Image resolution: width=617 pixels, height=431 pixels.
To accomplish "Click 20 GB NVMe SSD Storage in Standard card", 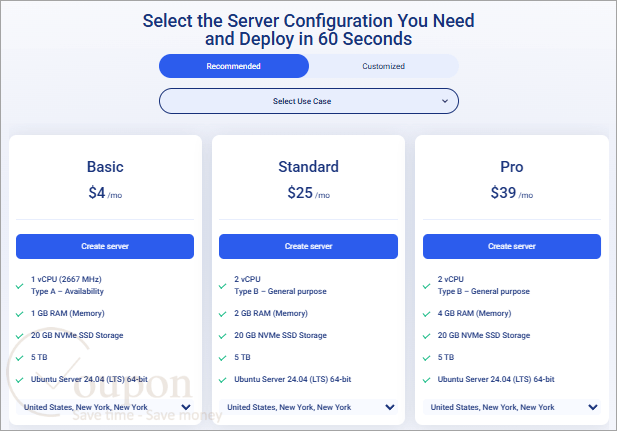I will click(x=281, y=335).
